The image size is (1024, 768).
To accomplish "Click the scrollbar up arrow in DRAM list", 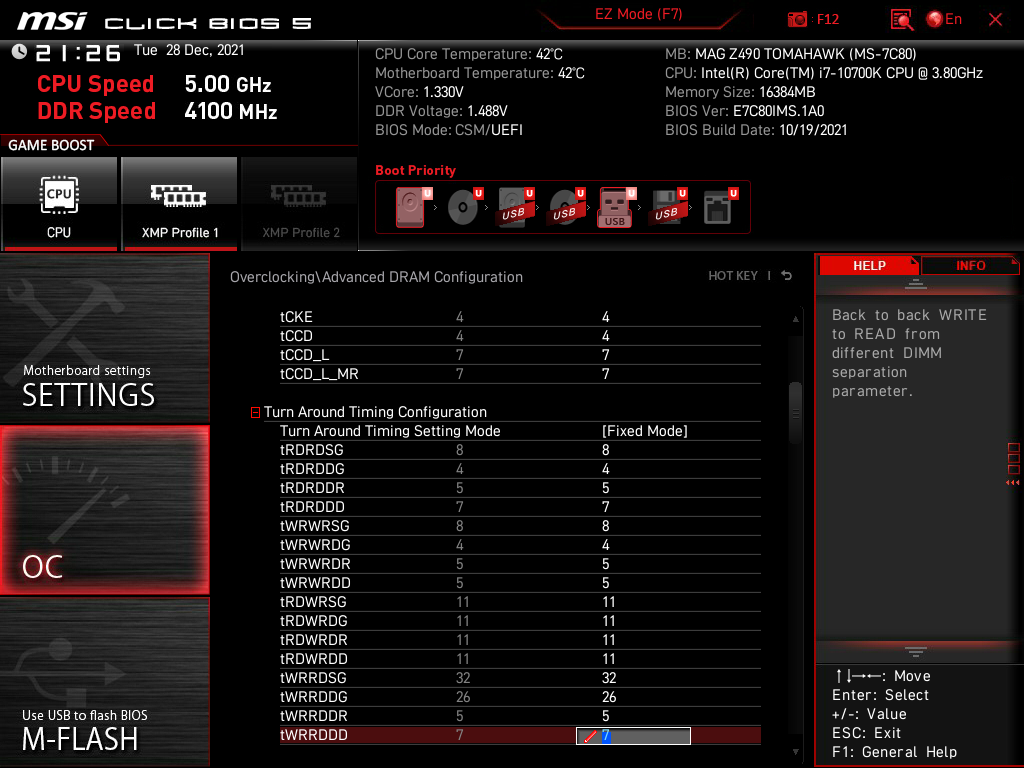I will 795,319.
